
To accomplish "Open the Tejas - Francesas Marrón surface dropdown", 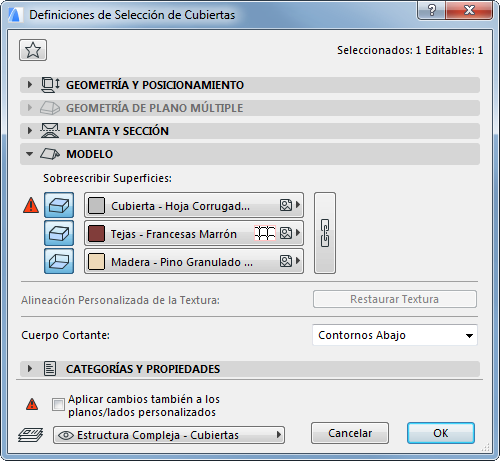I will (x=194, y=233).
